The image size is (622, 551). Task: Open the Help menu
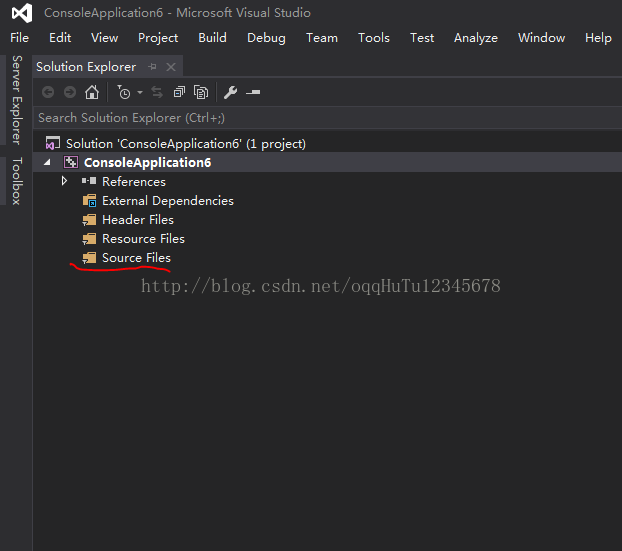(598, 38)
